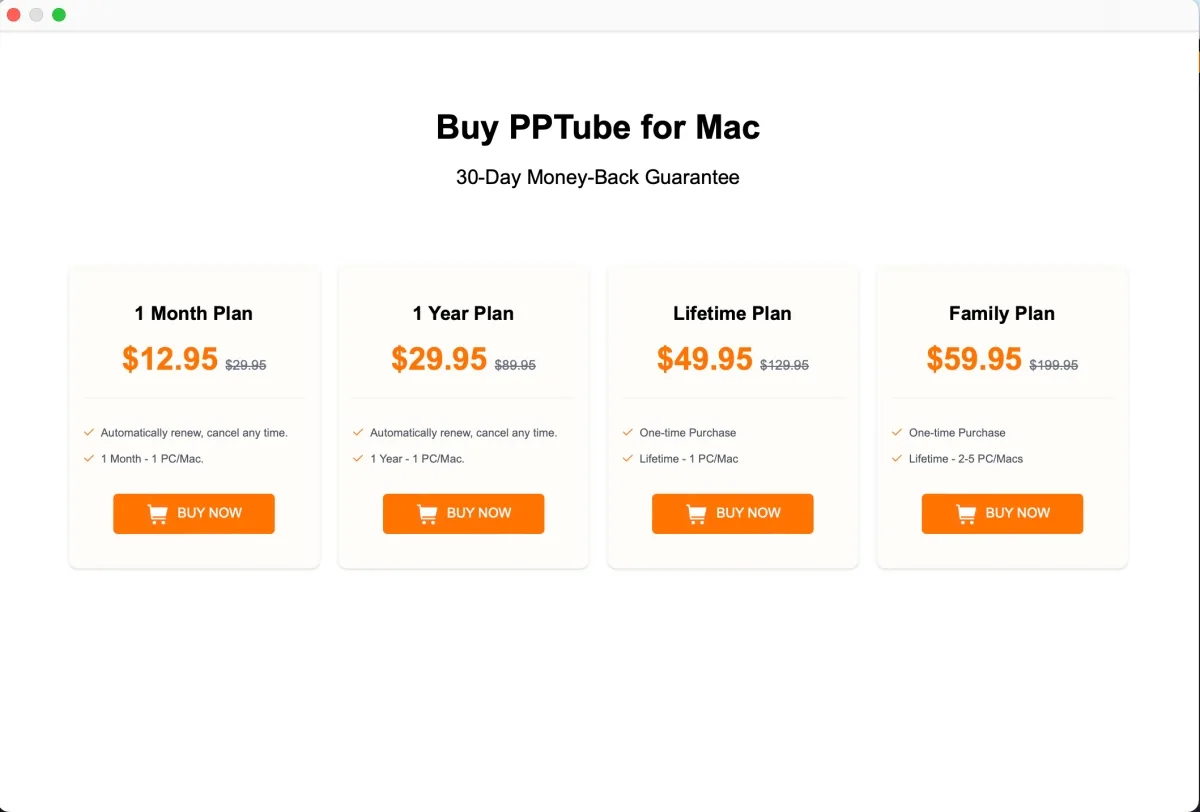Click the "30-Day Money-Back Guarantee" text

(598, 178)
